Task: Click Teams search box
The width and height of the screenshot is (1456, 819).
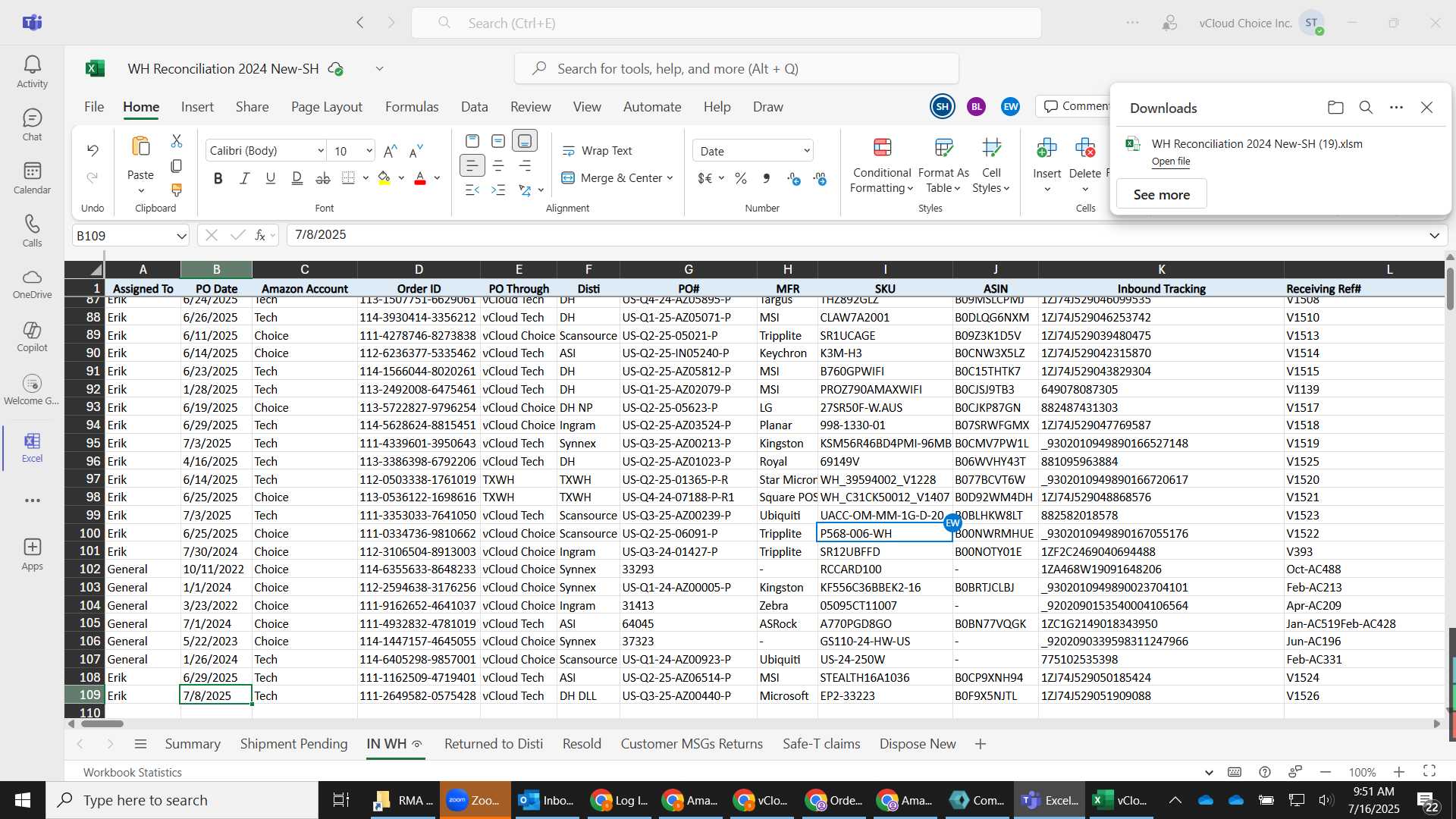Action: (x=726, y=23)
